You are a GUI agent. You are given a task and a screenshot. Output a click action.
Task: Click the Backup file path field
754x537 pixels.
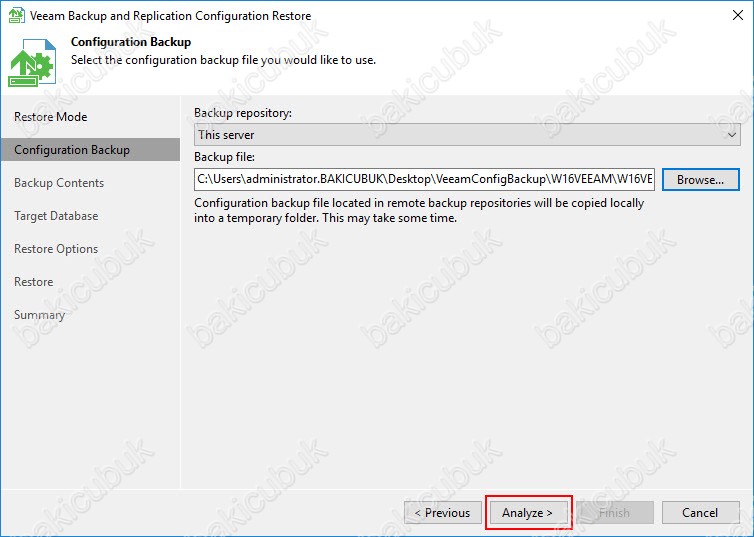[x=424, y=179]
